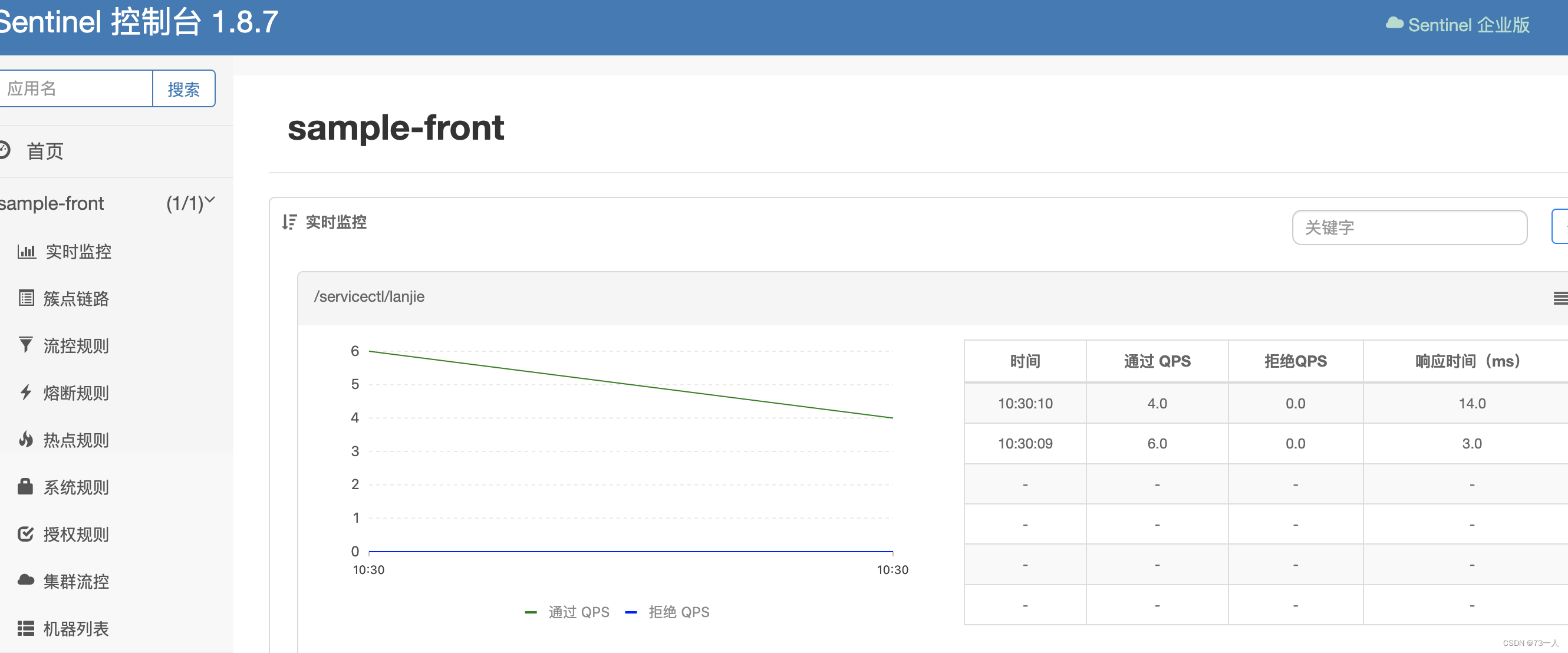Open 集群流控 menu item
This screenshot has height=653, width=1568.
point(76,581)
